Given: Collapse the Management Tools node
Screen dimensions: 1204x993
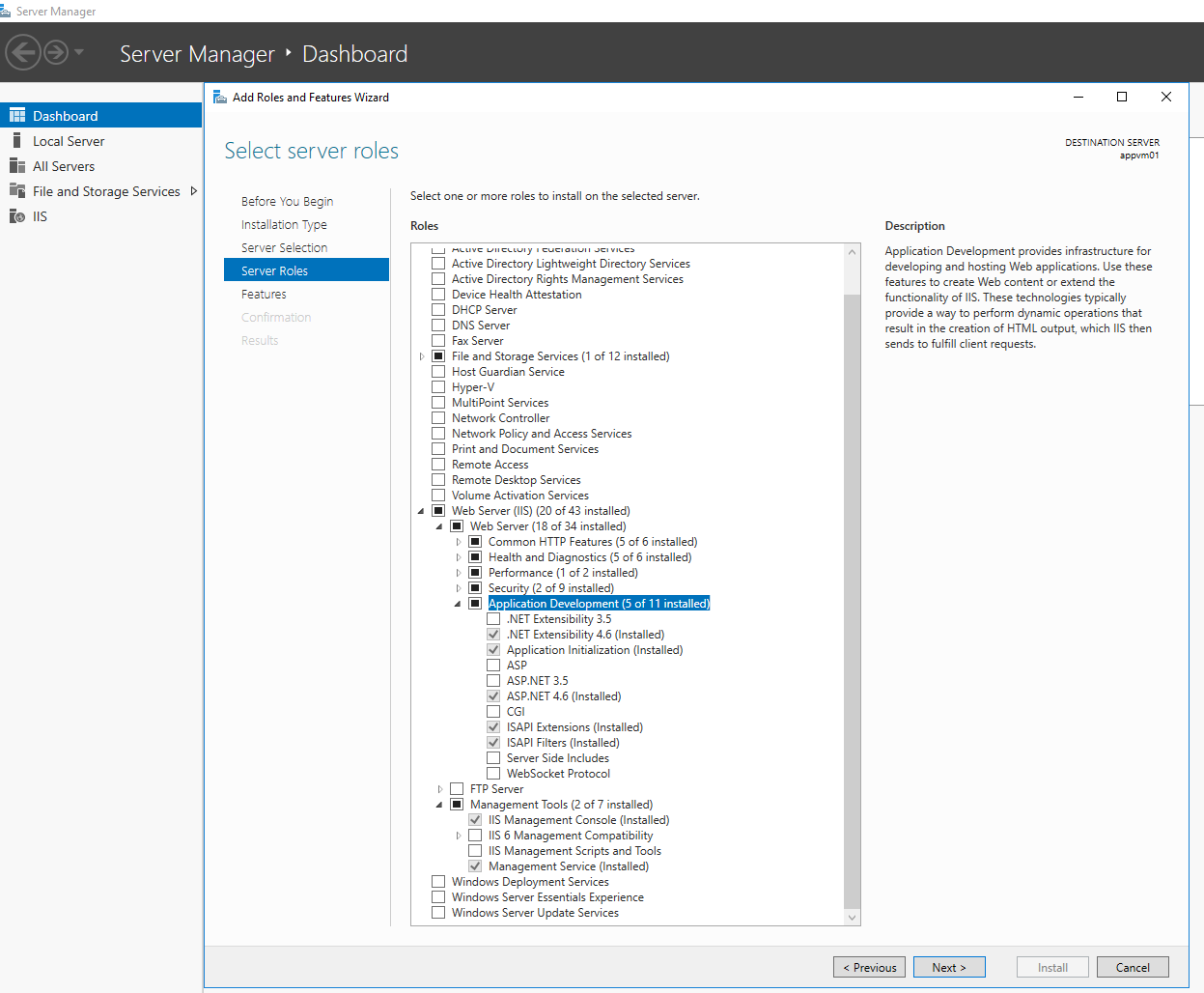Looking at the screenshot, I should 439,805.
